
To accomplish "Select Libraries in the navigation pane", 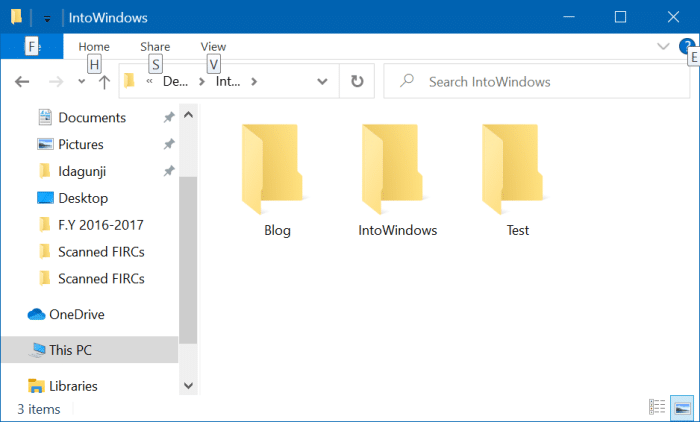I will (x=73, y=386).
